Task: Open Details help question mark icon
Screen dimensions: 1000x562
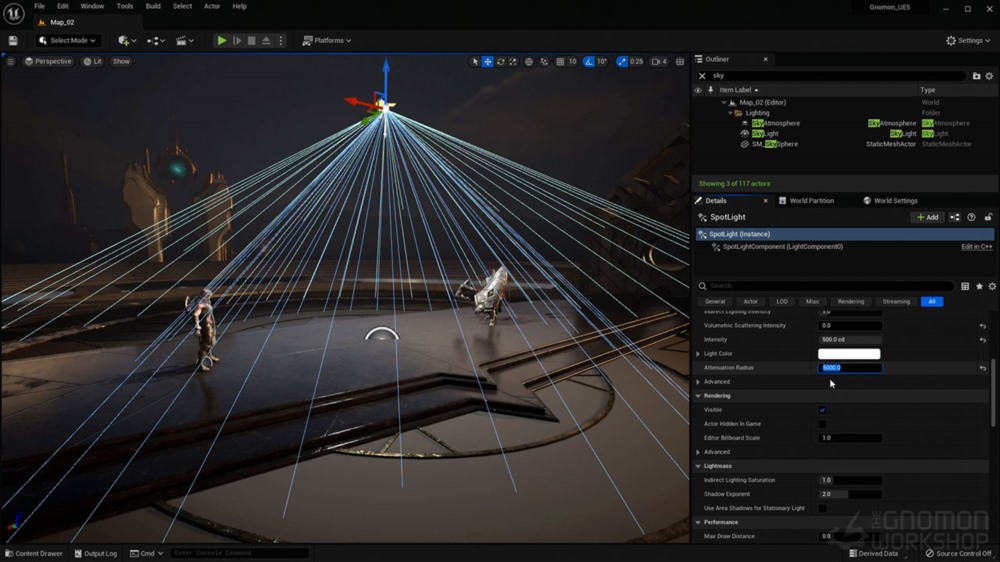Action: pos(971,218)
